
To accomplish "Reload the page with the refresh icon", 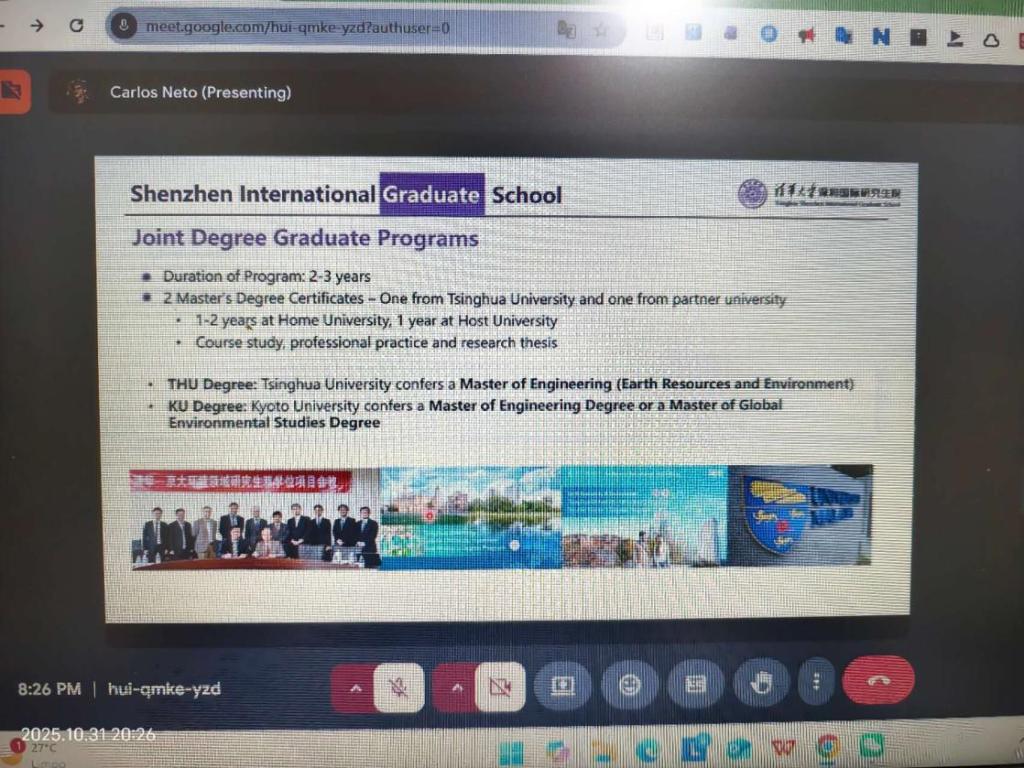I will 77,26.
